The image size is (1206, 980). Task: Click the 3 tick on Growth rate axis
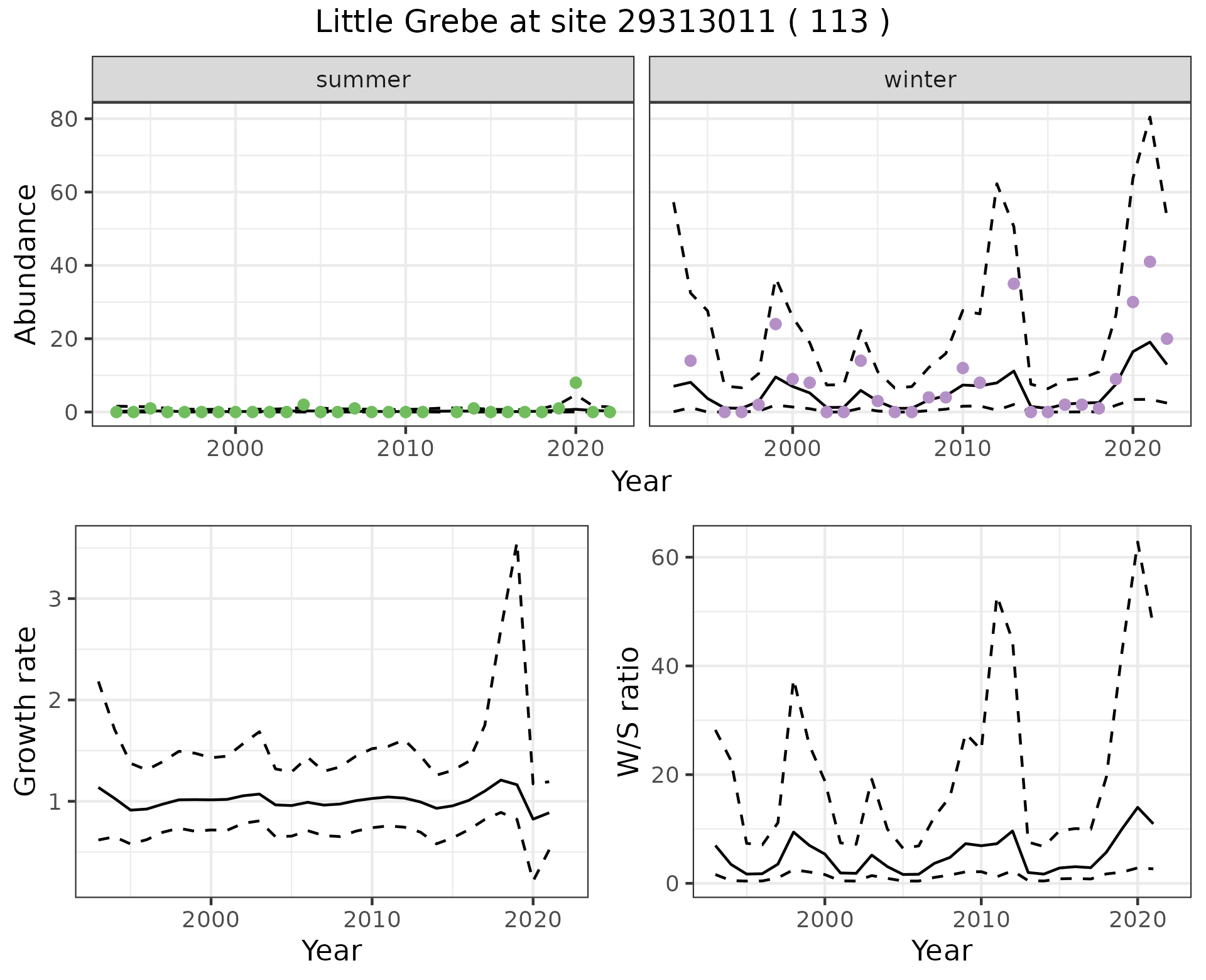(x=55, y=599)
